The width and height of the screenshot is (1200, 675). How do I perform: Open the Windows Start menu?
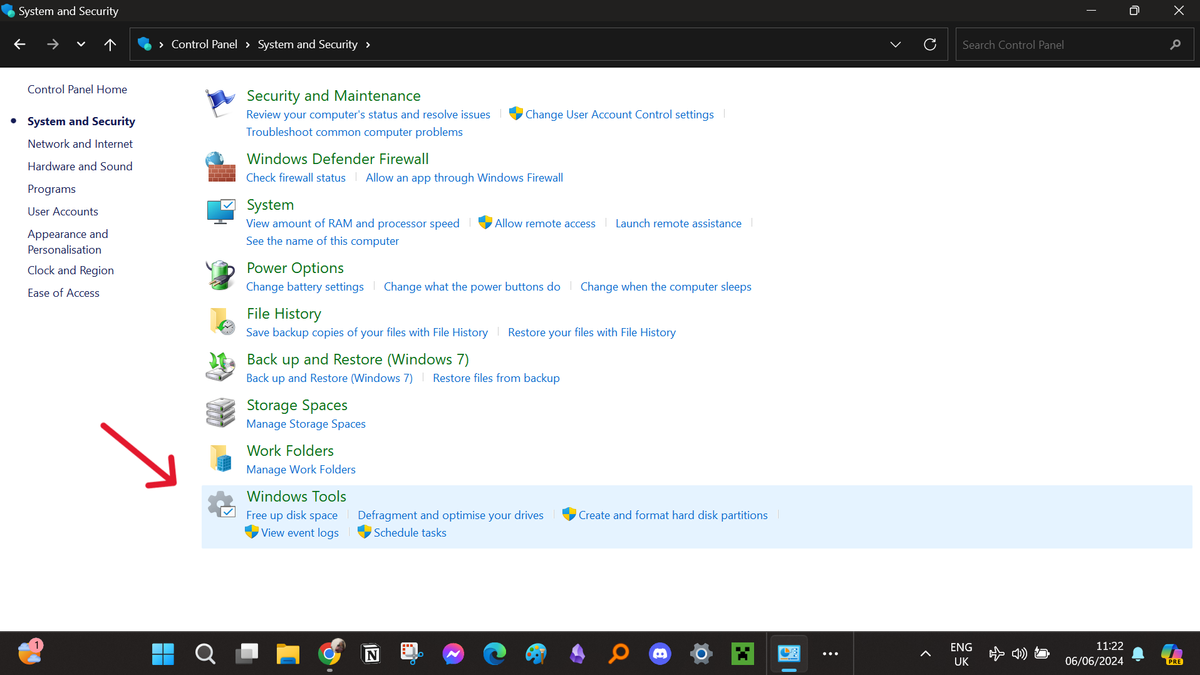pos(163,654)
